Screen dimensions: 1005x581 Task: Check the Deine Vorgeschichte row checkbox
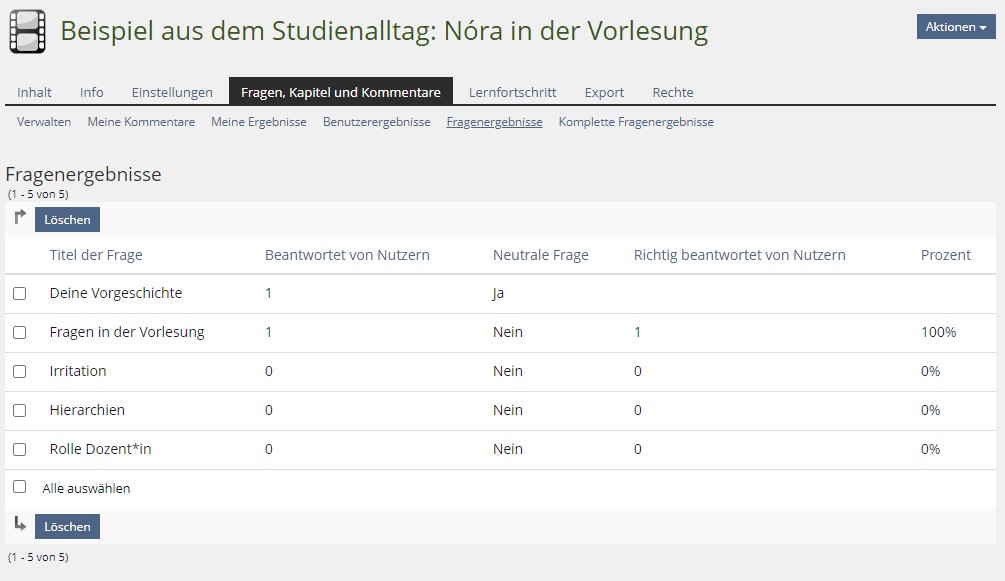pos(19,294)
